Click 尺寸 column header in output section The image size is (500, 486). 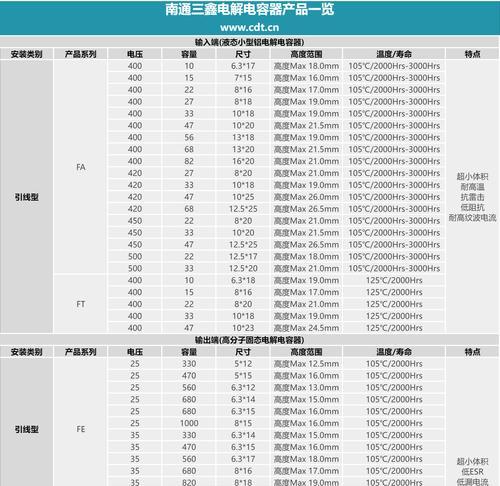pos(243,352)
